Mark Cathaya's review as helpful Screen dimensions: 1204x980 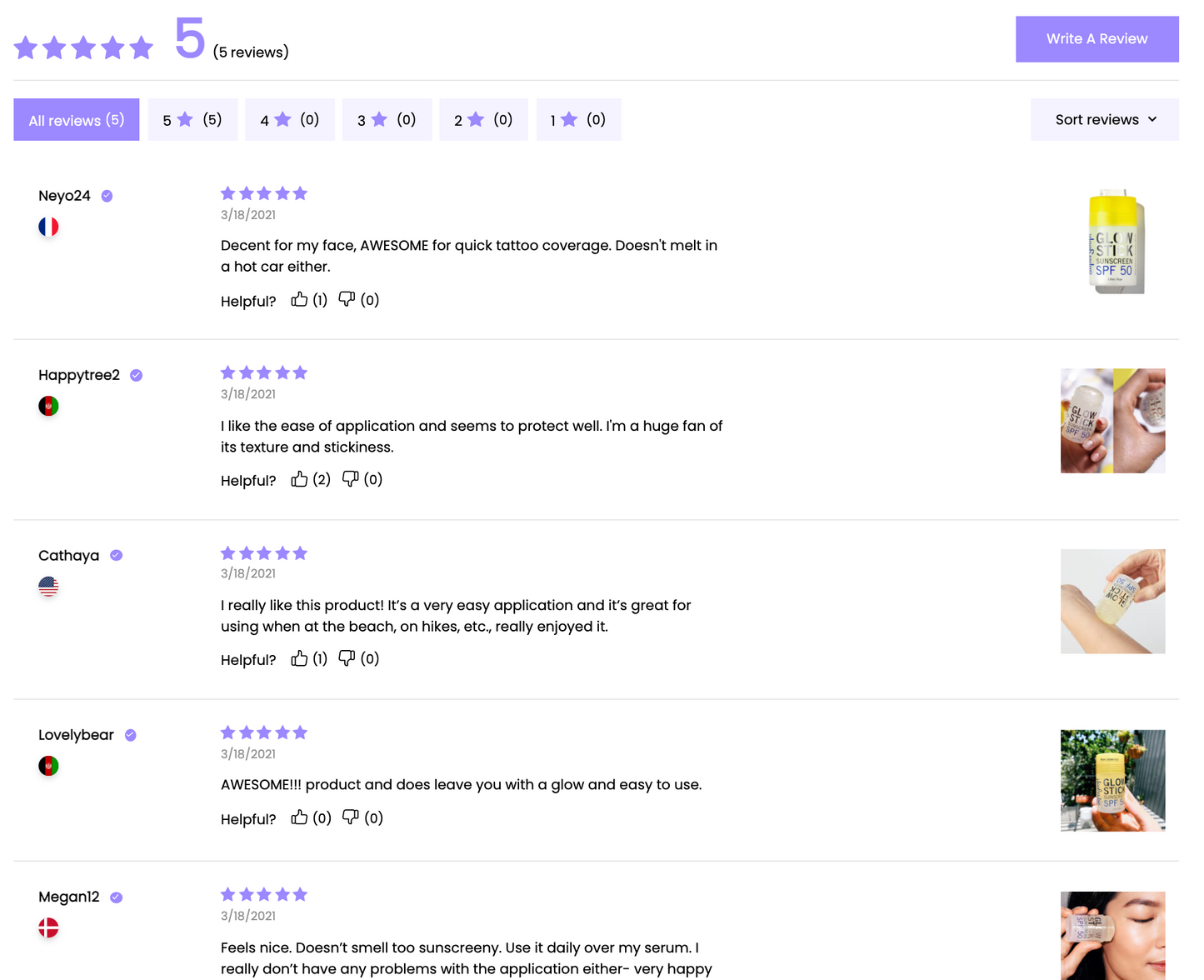(299, 659)
